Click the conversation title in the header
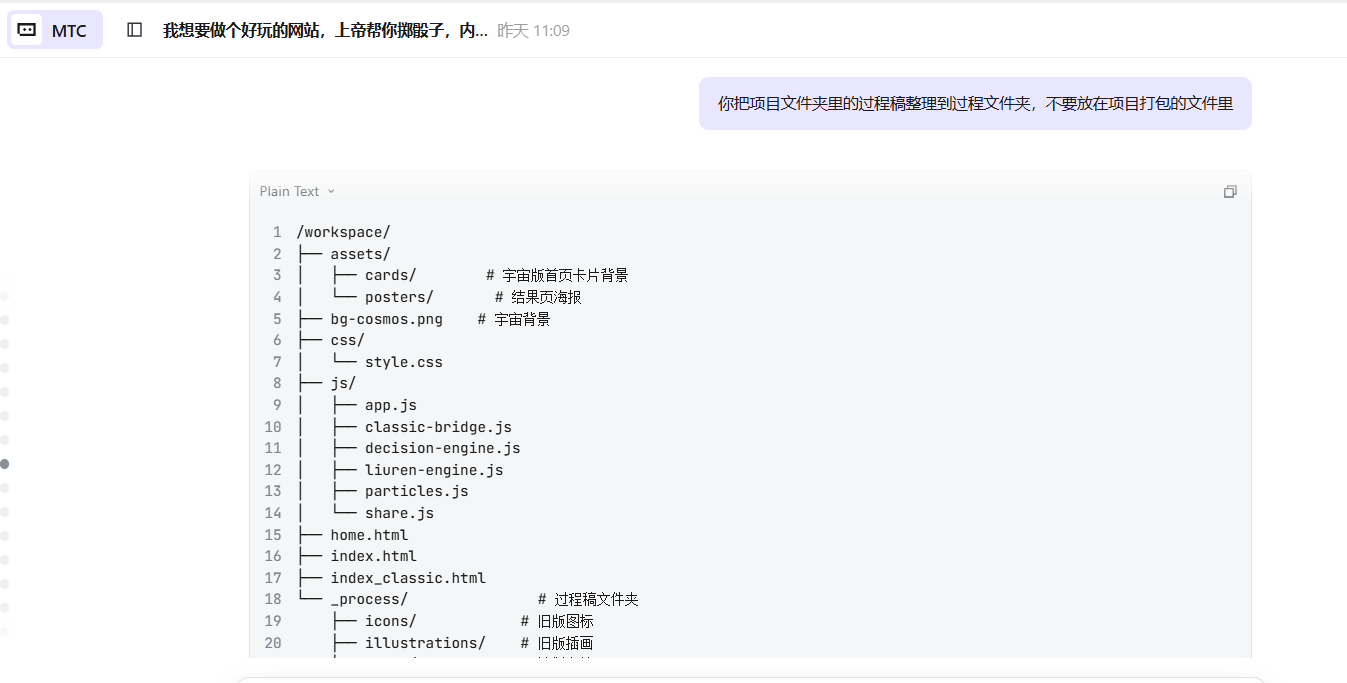 click(x=325, y=31)
